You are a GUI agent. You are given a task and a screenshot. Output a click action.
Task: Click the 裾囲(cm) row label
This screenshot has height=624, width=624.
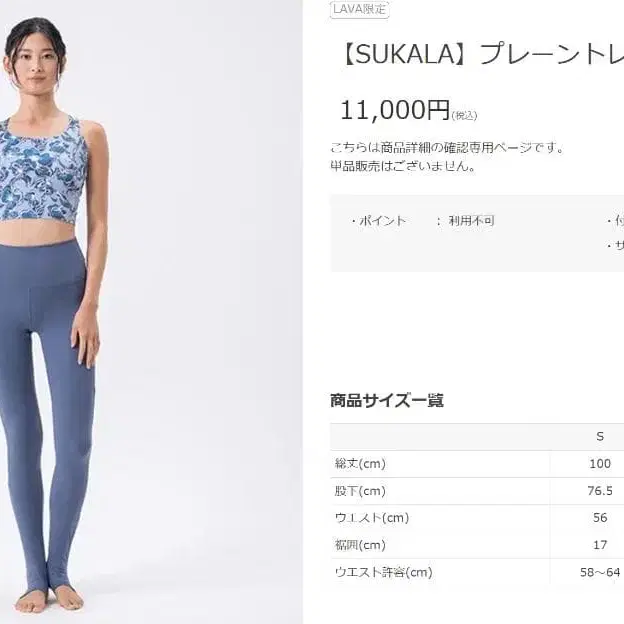(x=360, y=545)
